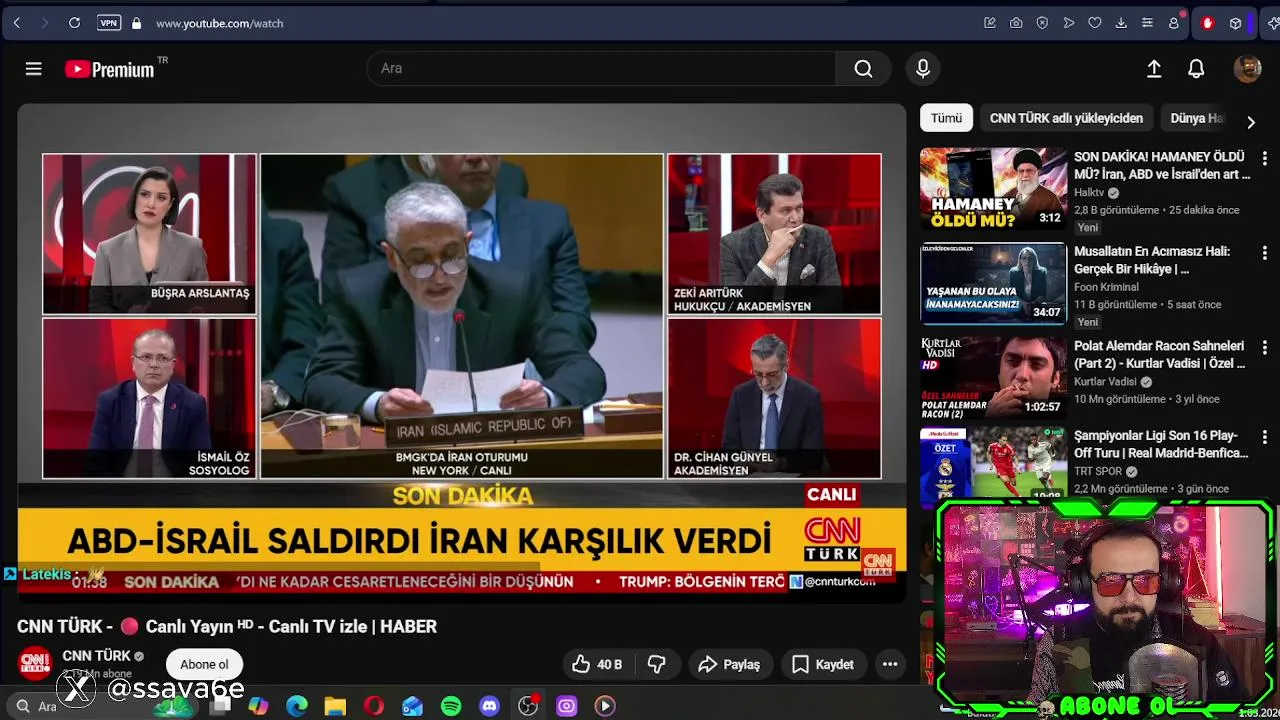Click the send/flow arrow icon in toolbar

[x=1068, y=23]
